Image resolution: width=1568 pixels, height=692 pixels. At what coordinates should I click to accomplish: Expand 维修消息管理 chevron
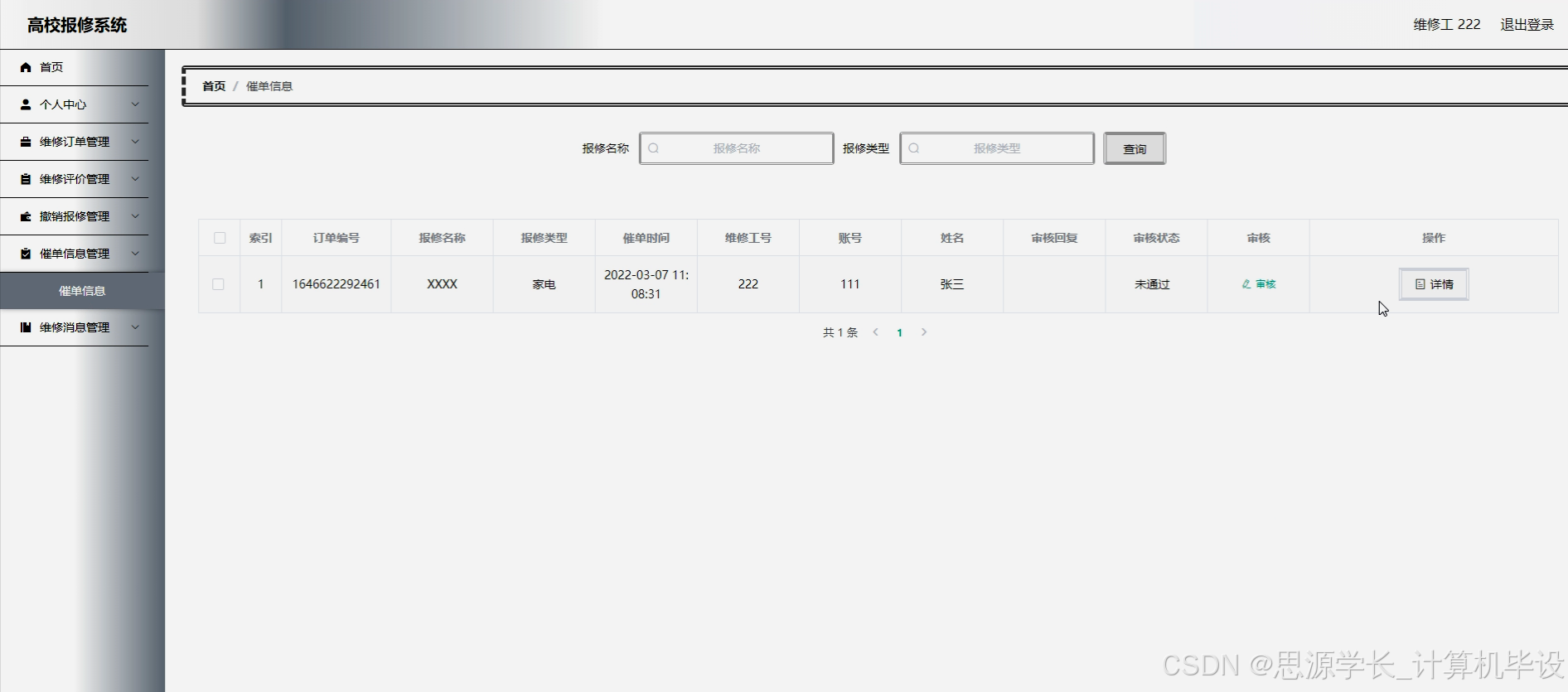(x=135, y=327)
